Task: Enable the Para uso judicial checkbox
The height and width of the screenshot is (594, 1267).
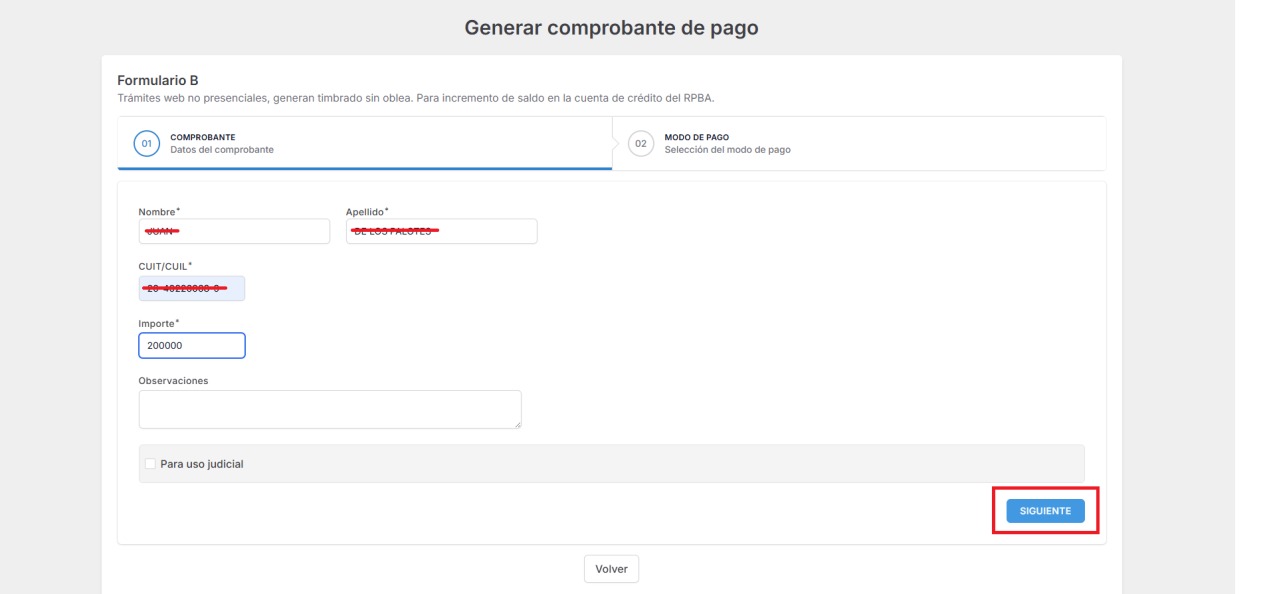Action: (150, 464)
